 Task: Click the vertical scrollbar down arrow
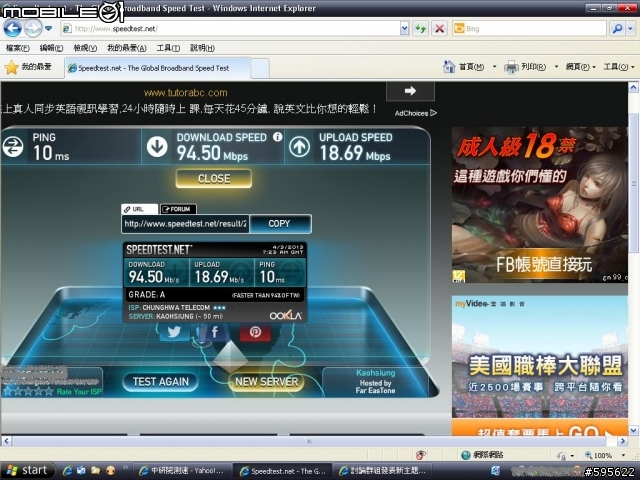point(633,430)
